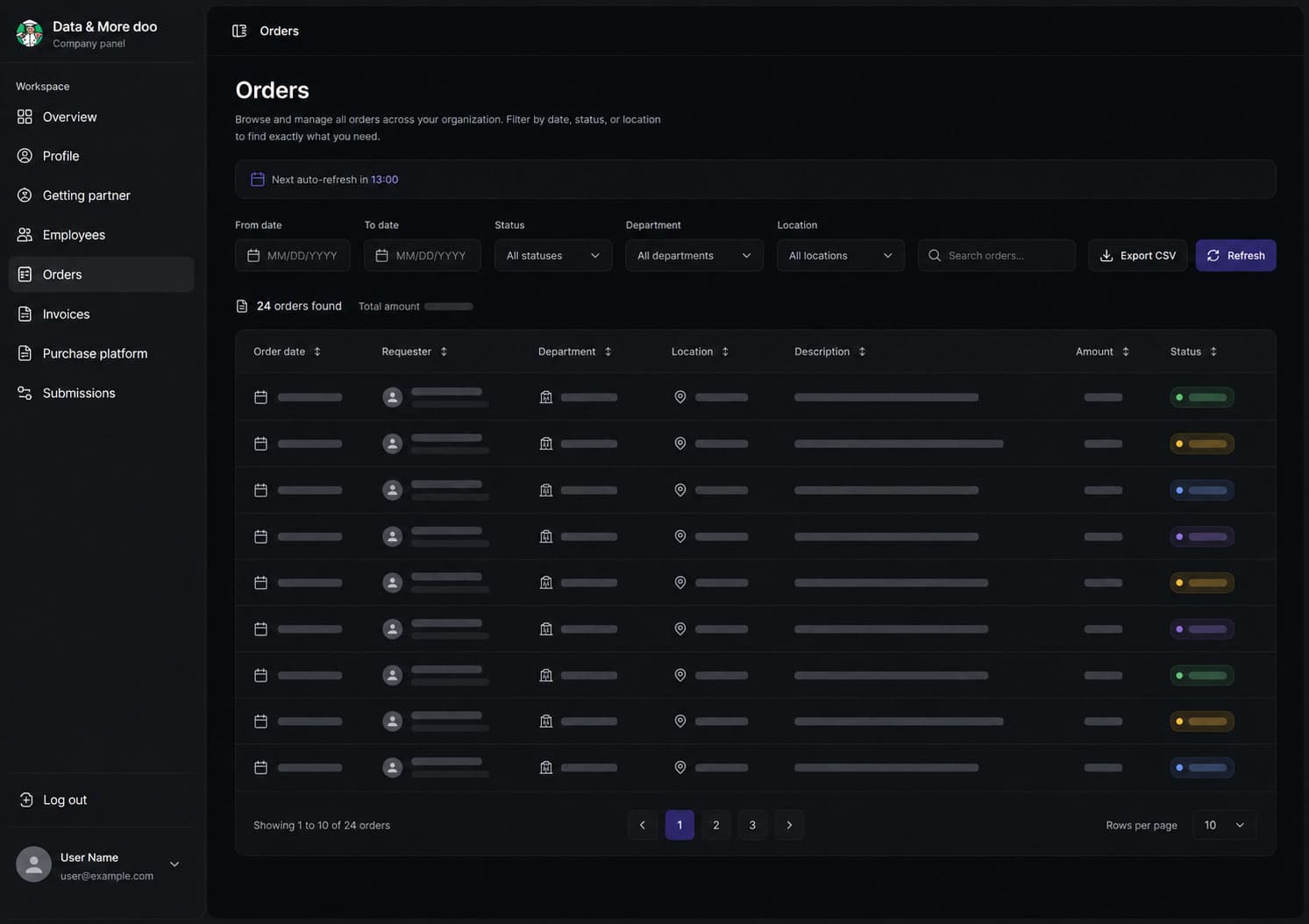
Task: Go to Getting partner in the sidebar
Action: click(102, 195)
